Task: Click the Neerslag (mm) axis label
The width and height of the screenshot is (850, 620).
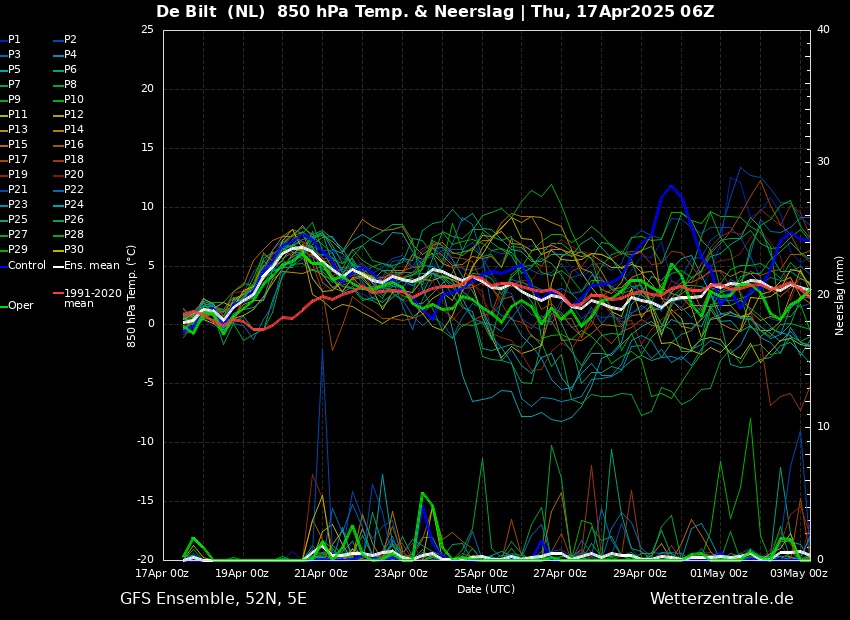Action: [839, 296]
